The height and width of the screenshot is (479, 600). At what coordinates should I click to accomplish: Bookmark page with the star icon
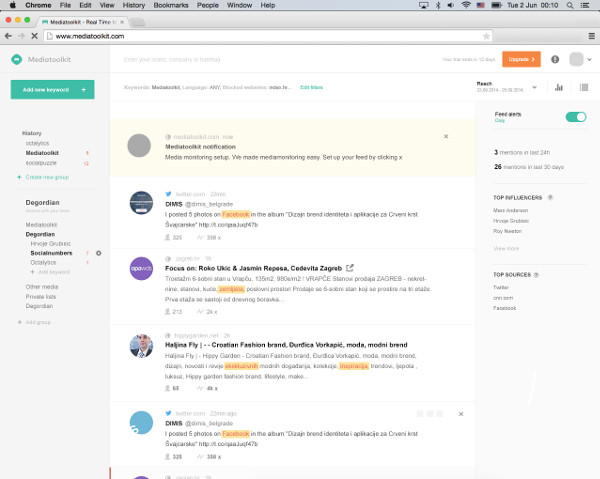click(x=486, y=36)
